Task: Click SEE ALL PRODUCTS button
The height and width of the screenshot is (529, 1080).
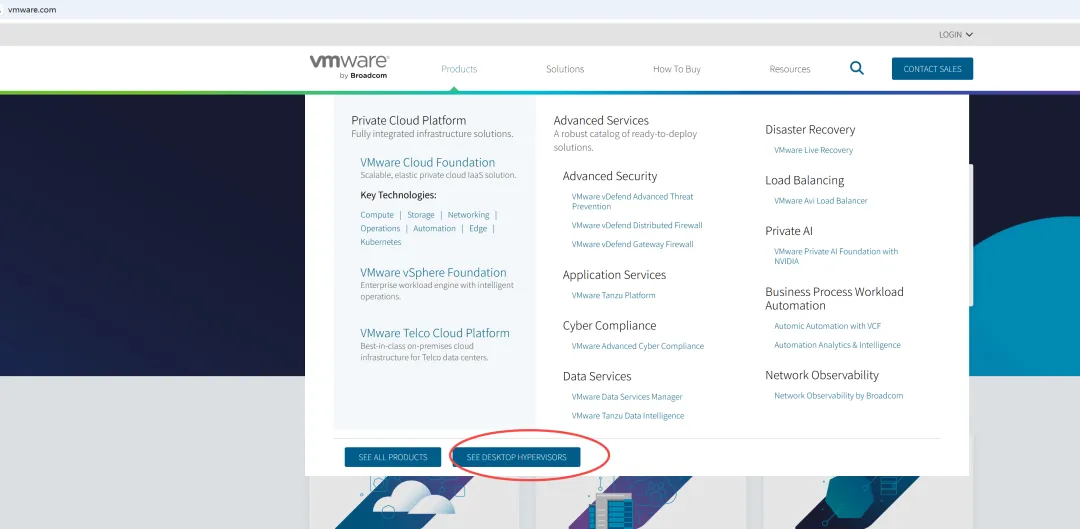Action: pyautogui.click(x=393, y=457)
